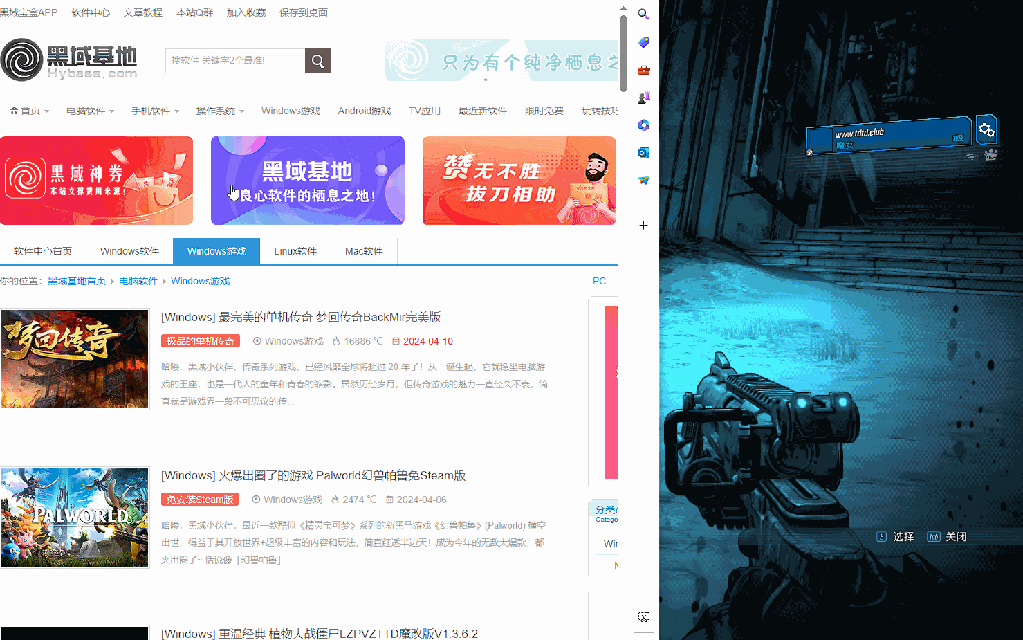Open the Palworld article thumbnail
The height and width of the screenshot is (640, 1023).
pos(74,517)
